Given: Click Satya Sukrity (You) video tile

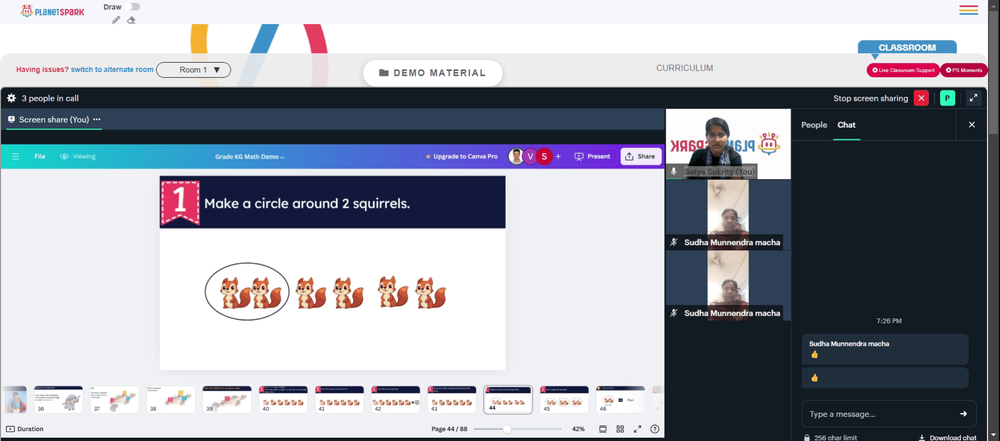Looking at the screenshot, I should coord(728,144).
